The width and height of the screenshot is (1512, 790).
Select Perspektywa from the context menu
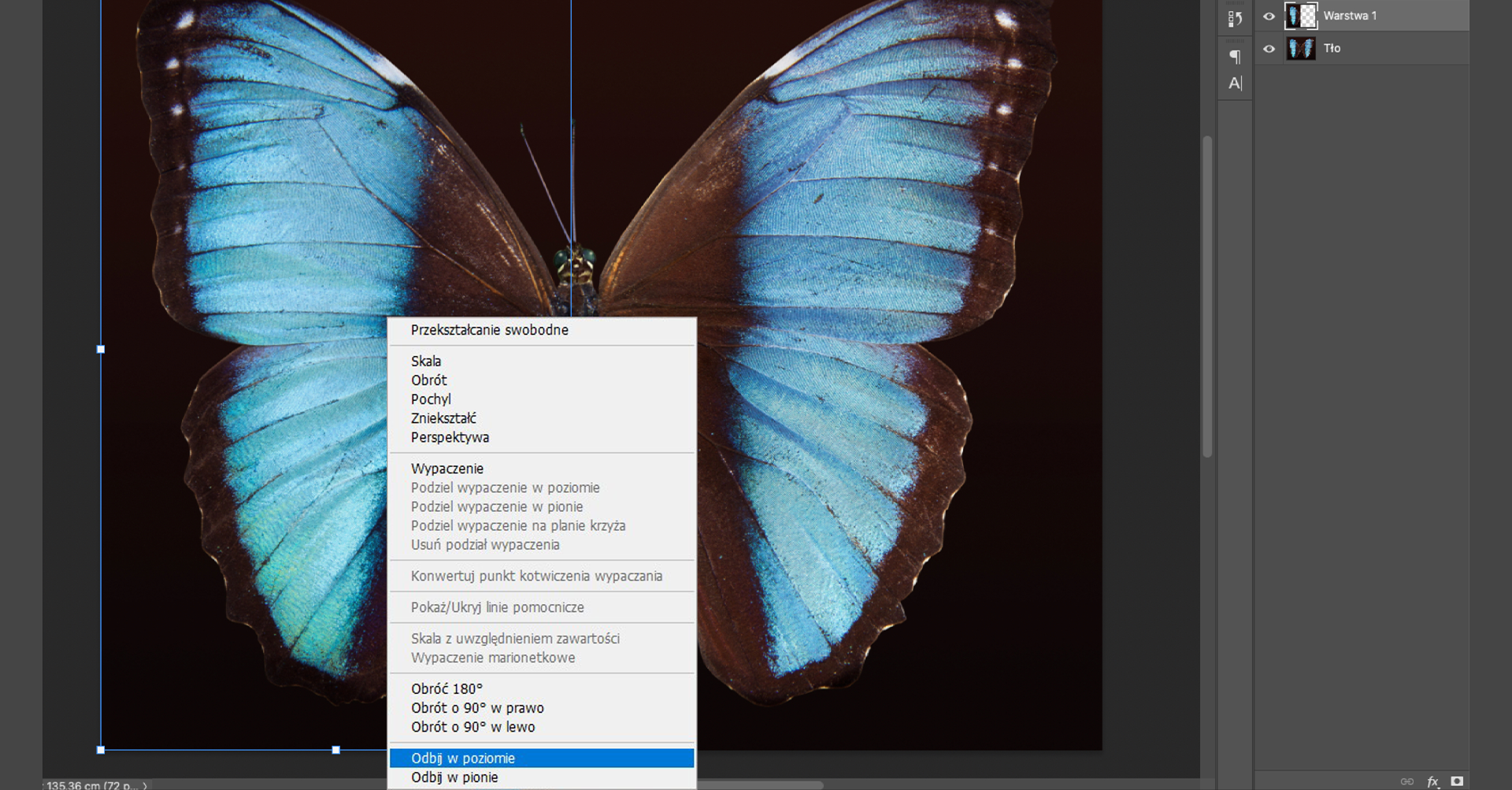[x=450, y=437]
